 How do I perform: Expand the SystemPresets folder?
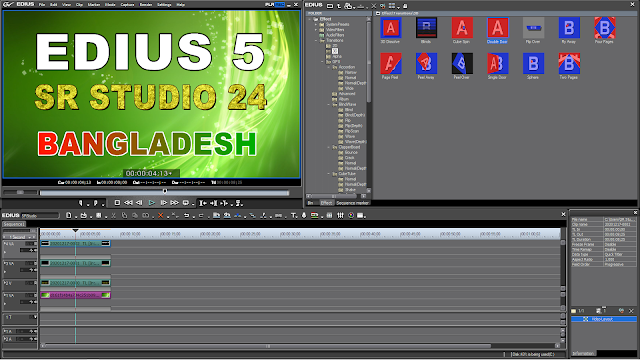click(316, 24)
